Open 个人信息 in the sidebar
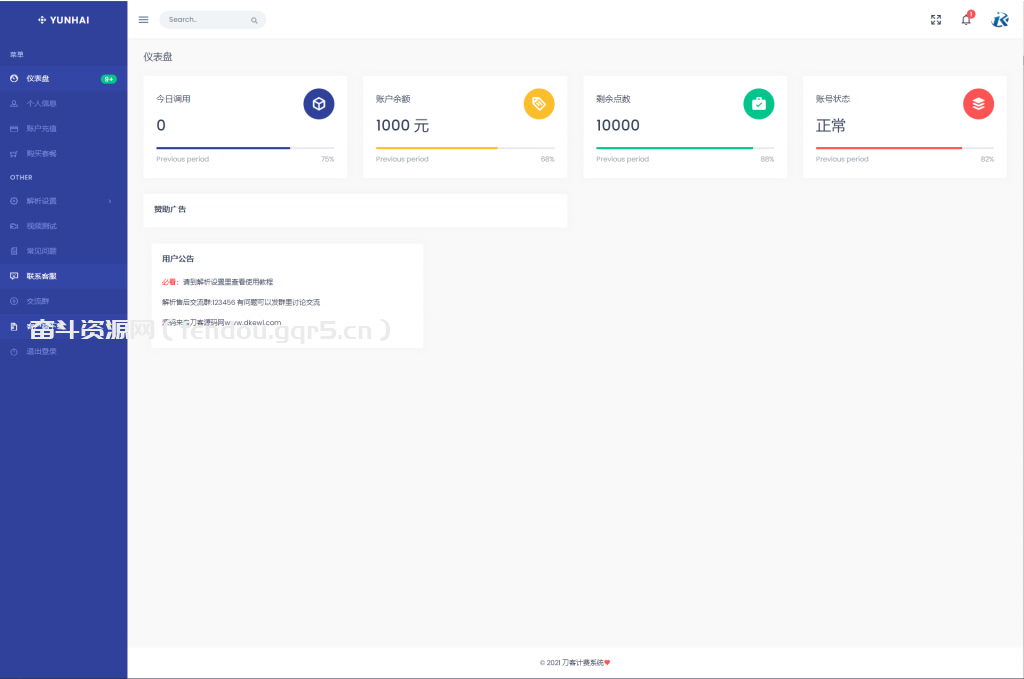 pos(41,103)
